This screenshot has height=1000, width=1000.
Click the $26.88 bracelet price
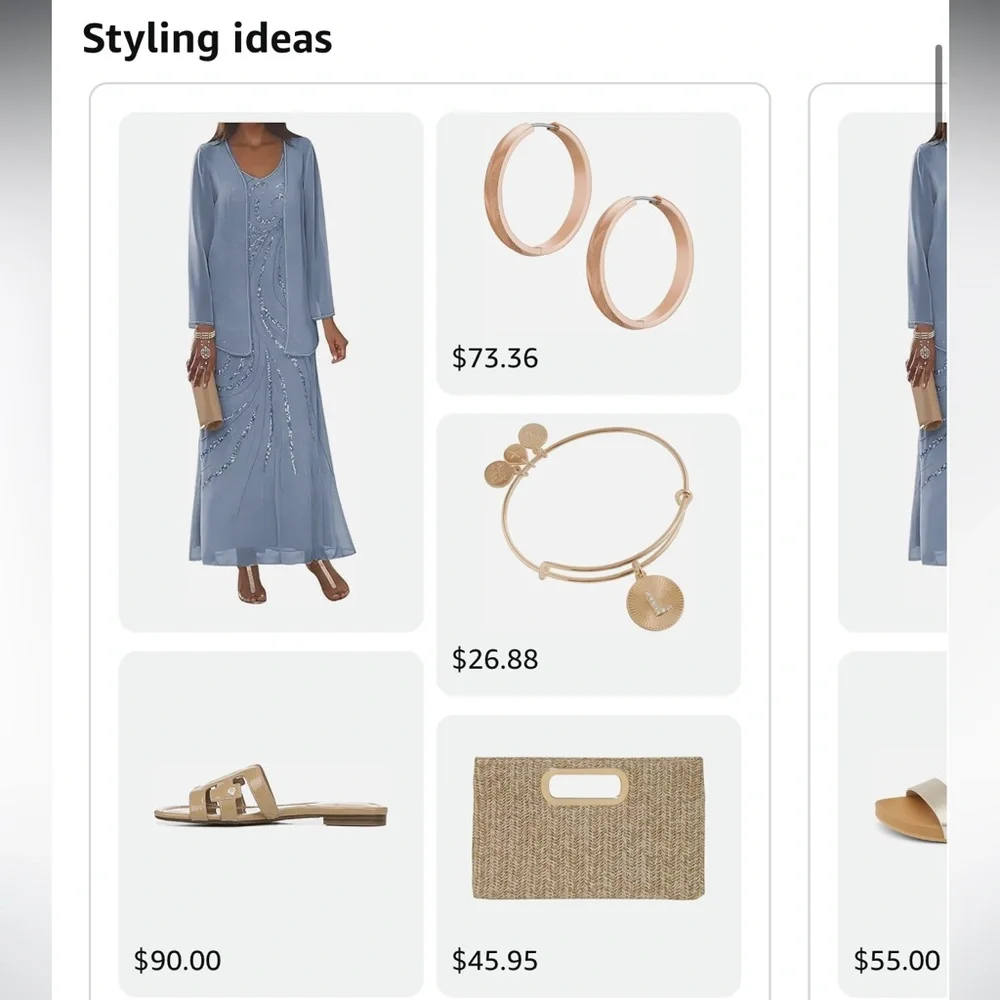[x=495, y=659]
